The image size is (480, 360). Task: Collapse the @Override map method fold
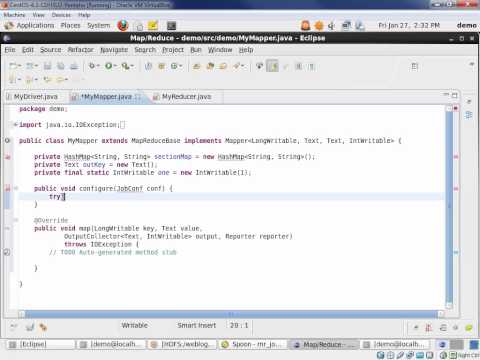[x=15, y=220]
